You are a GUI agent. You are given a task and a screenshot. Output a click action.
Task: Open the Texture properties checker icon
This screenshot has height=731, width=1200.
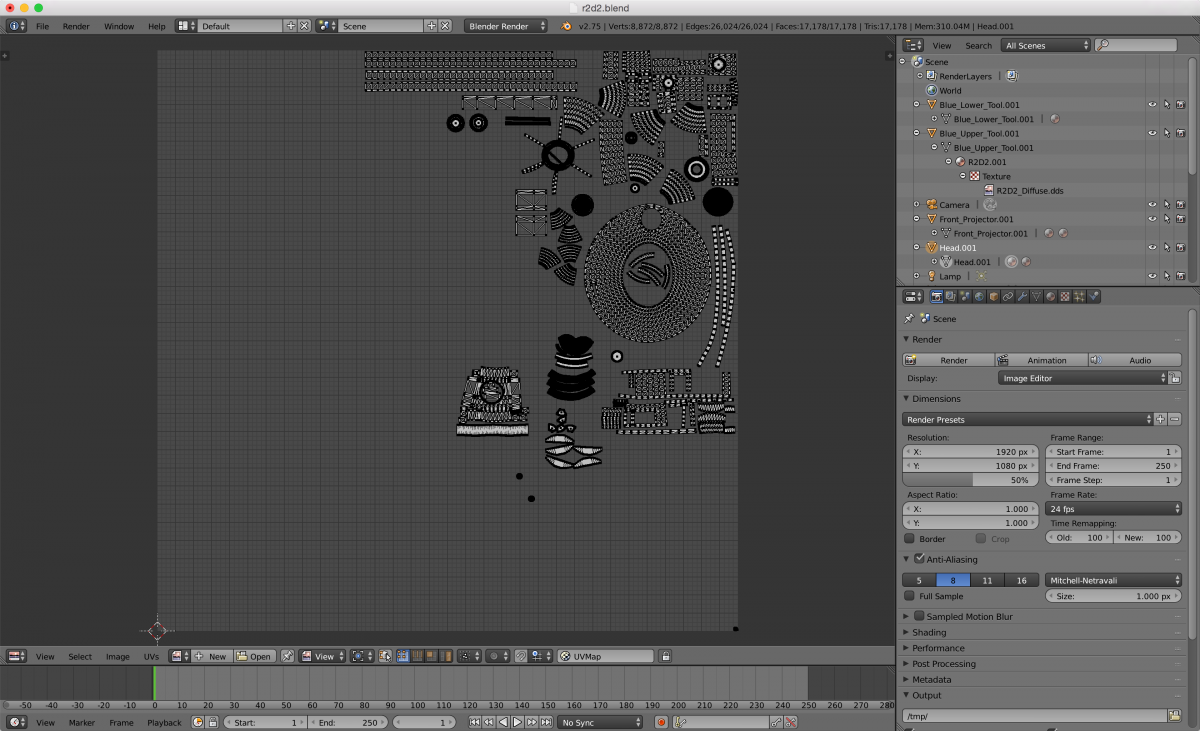click(x=1065, y=296)
